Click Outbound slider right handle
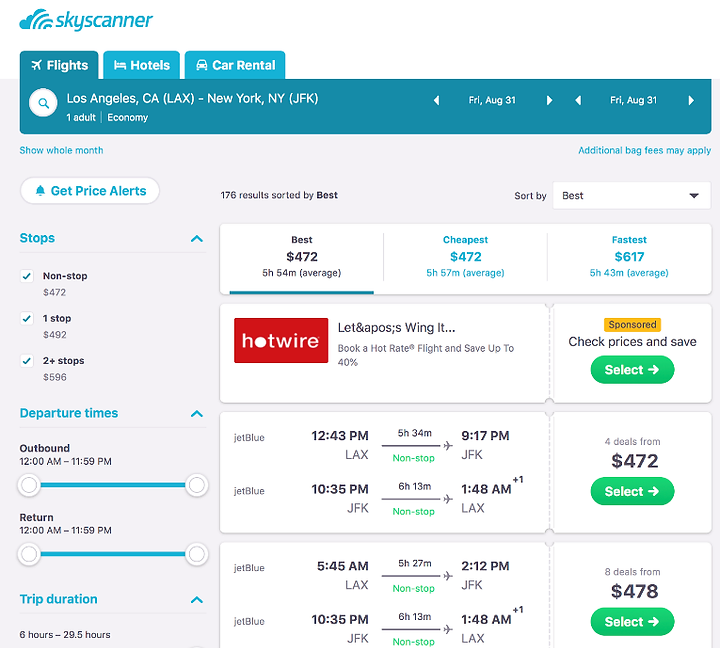The width and height of the screenshot is (720, 648). point(197,485)
